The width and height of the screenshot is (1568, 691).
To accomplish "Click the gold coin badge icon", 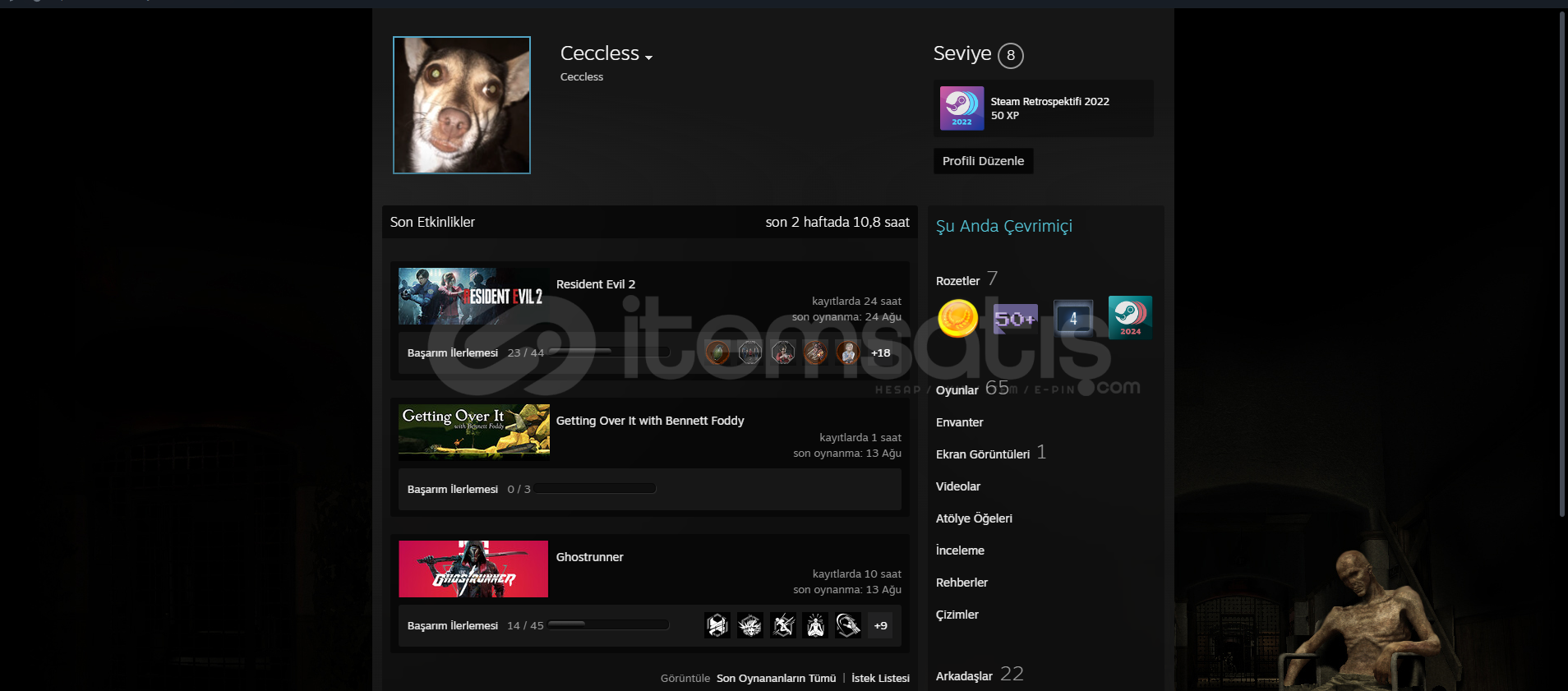I will tap(958, 318).
